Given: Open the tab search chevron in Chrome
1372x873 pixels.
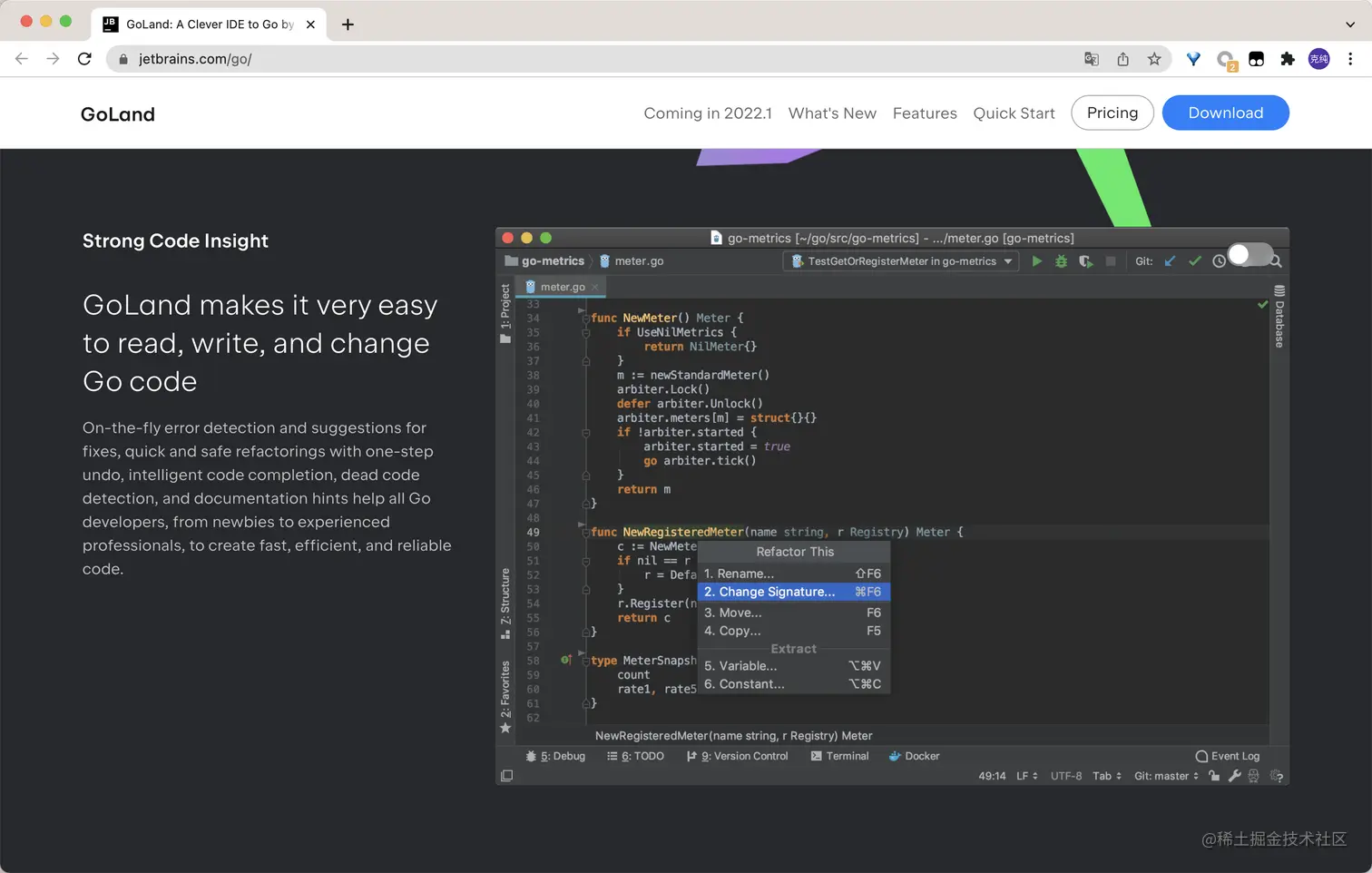Looking at the screenshot, I should [1350, 25].
